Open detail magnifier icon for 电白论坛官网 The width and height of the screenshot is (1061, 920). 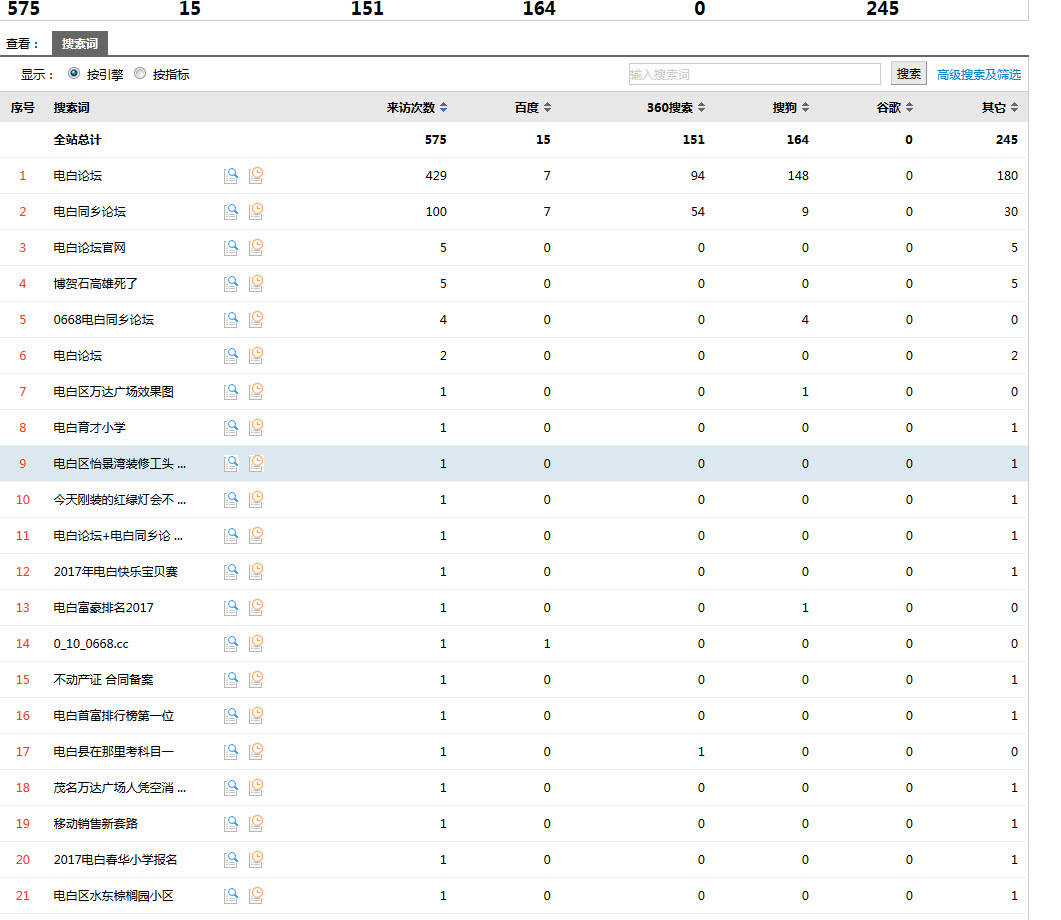[x=231, y=248]
